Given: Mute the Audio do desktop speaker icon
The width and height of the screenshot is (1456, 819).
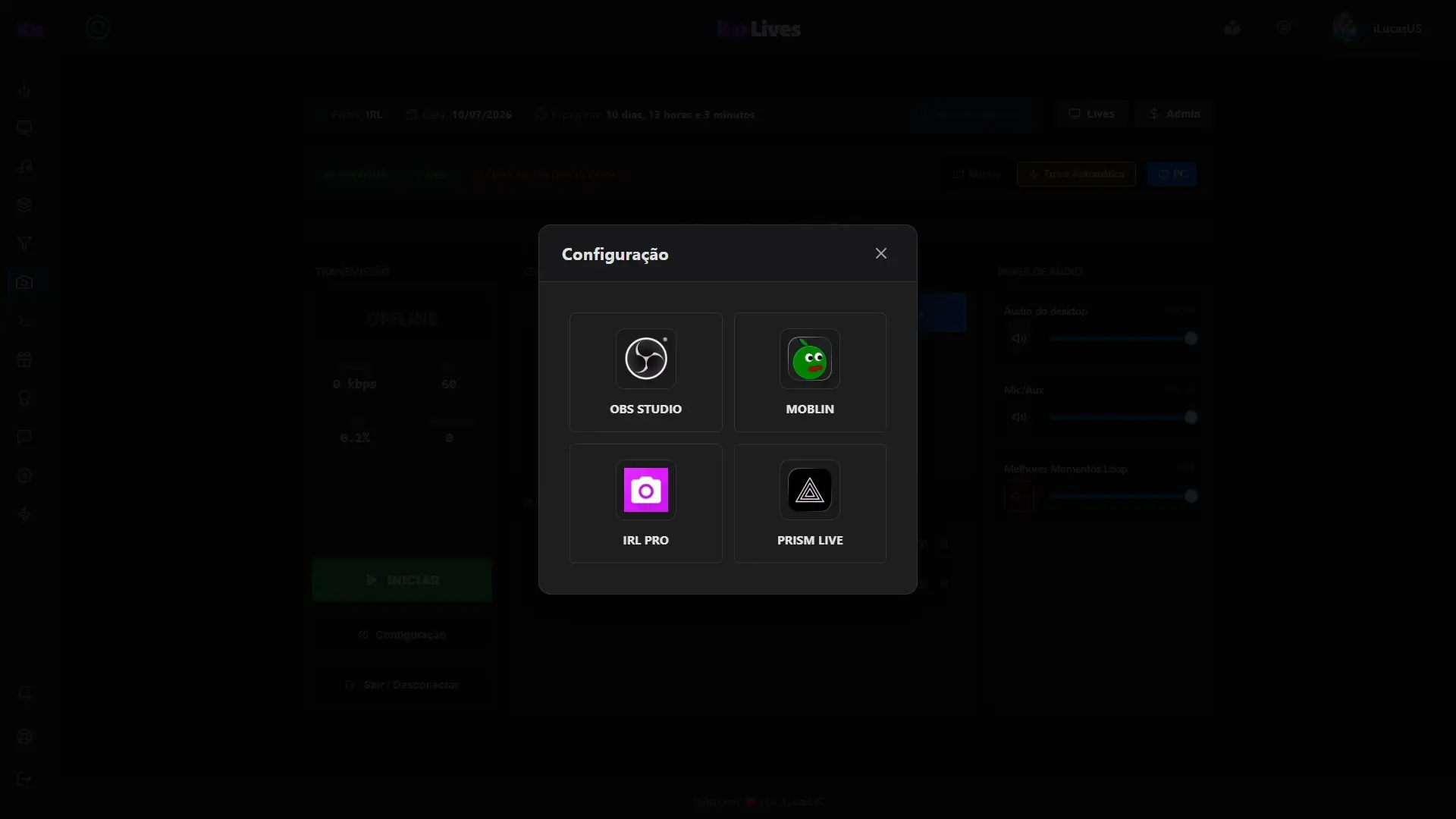Looking at the screenshot, I should pos(1018,338).
